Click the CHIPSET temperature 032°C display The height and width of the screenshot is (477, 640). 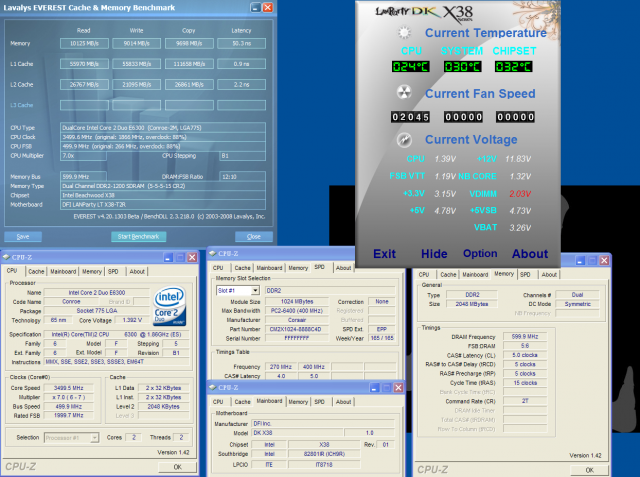[513, 67]
